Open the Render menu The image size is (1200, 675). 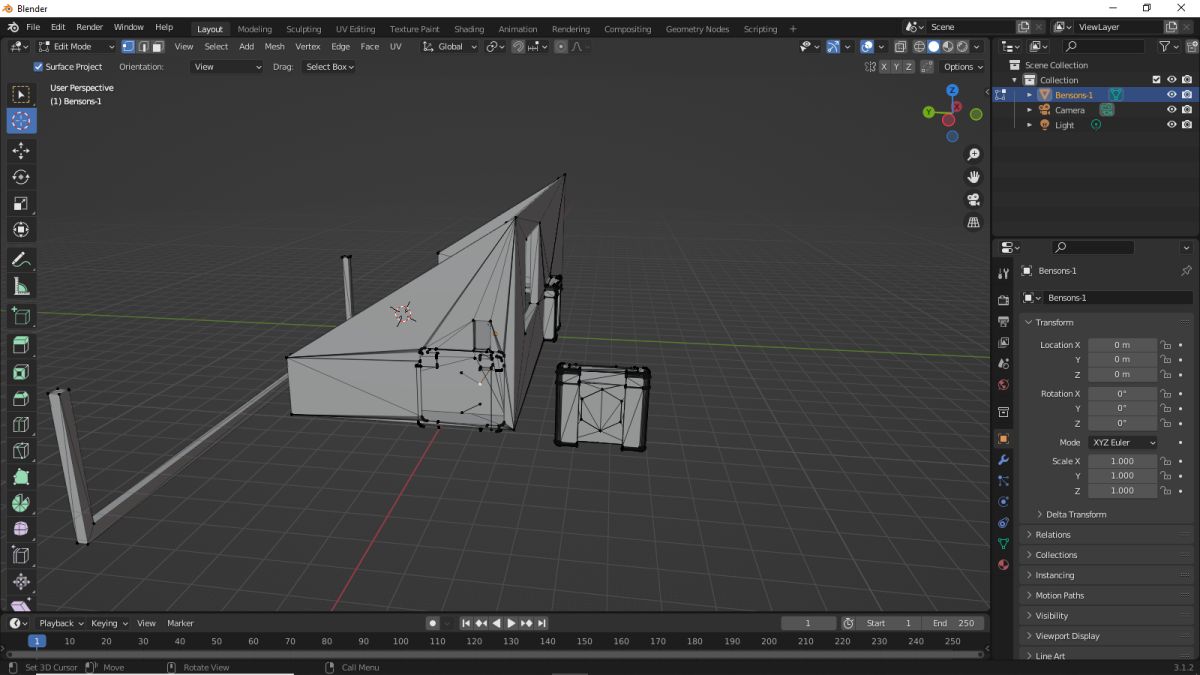89,27
